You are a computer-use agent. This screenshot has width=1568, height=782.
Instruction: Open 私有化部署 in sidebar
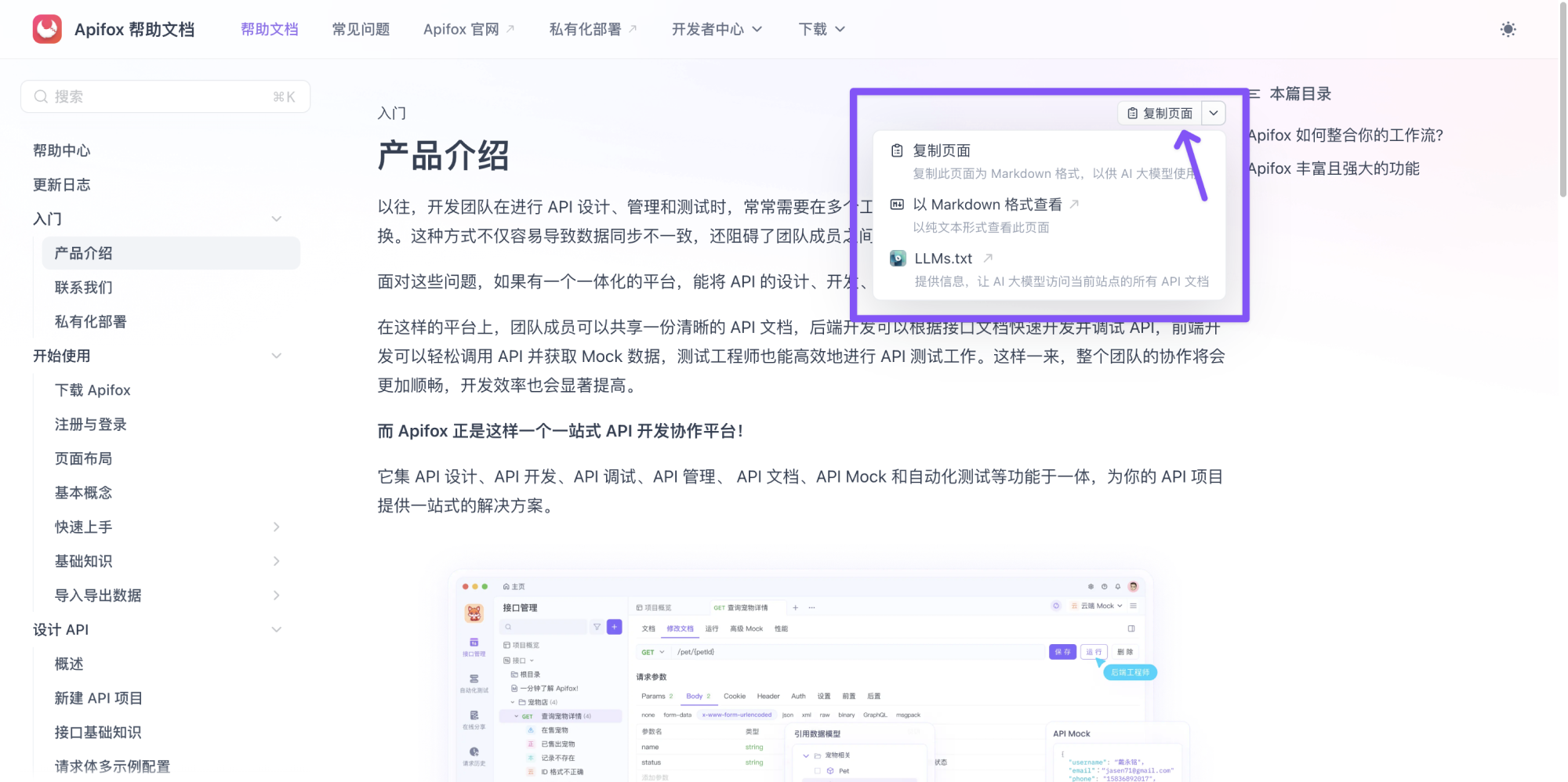tap(90, 322)
